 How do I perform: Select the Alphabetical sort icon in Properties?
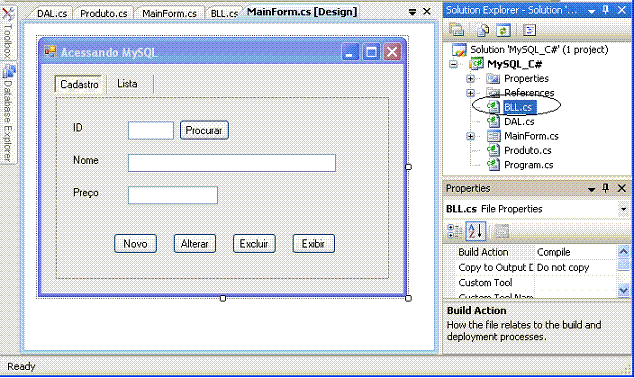point(475,231)
